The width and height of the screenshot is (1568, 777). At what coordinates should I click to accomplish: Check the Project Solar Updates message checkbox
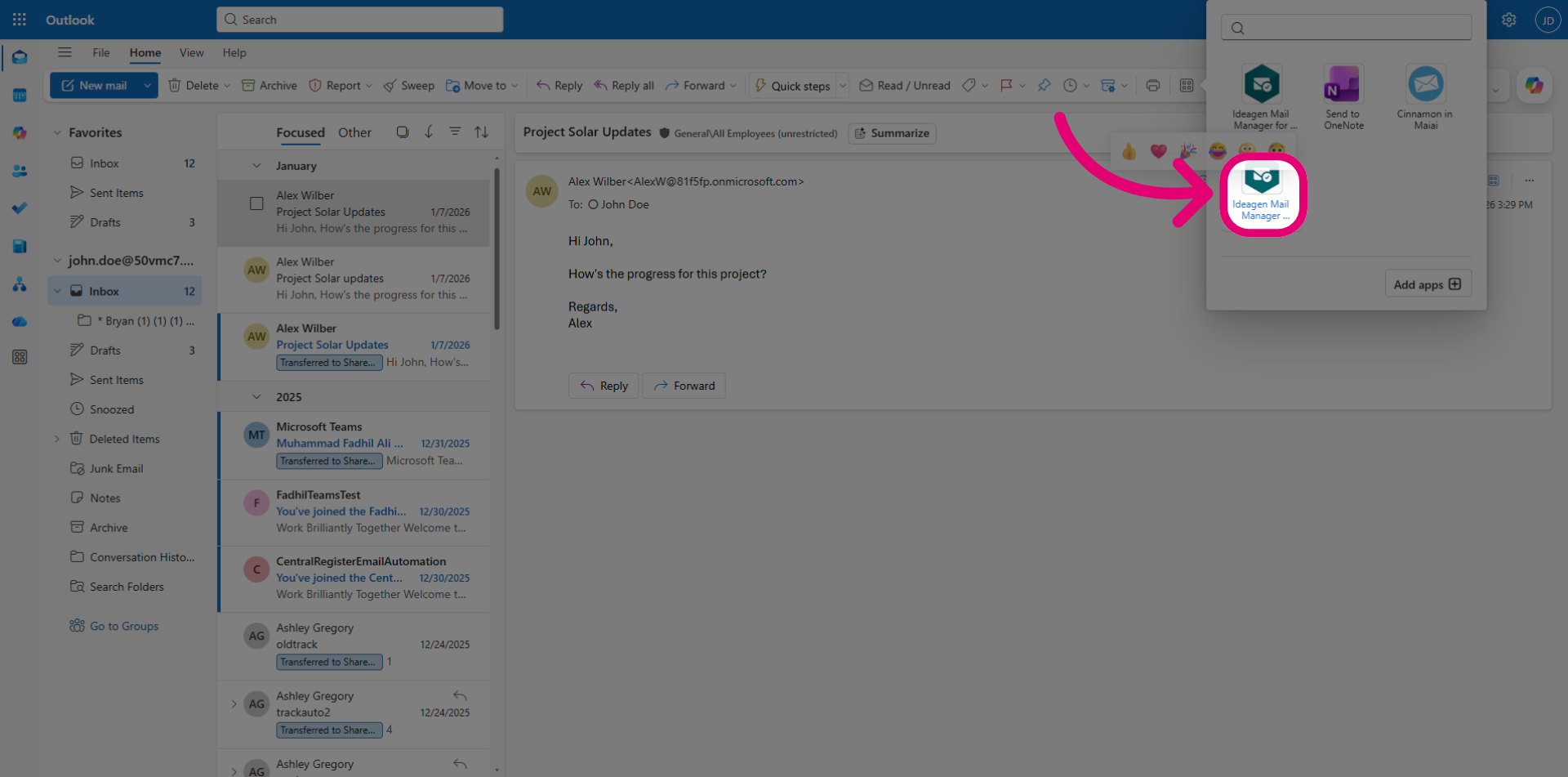click(256, 203)
